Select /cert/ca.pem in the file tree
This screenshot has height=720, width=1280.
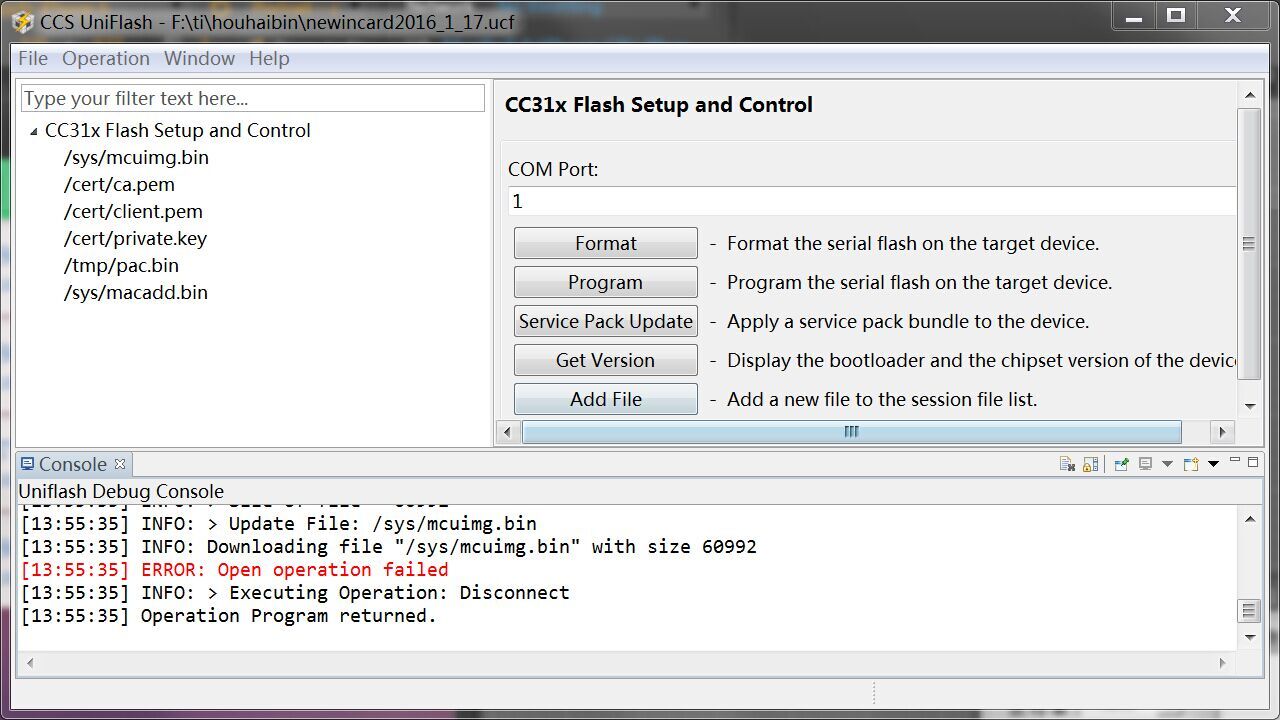[119, 184]
